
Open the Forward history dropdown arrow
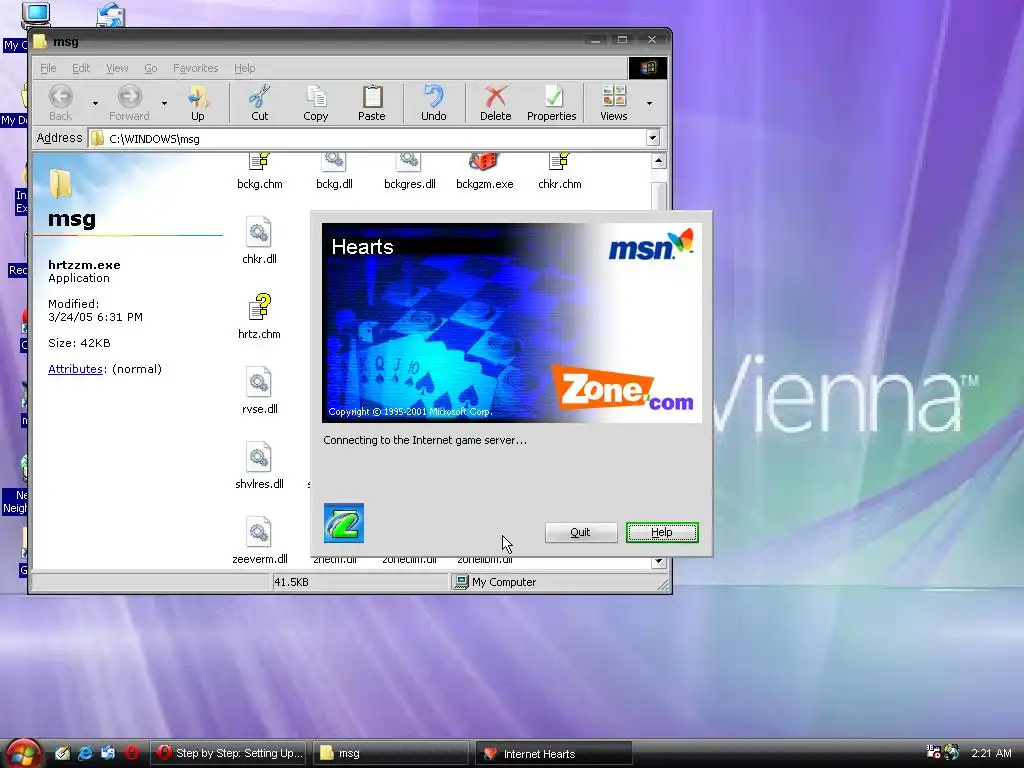coord(164,103)
